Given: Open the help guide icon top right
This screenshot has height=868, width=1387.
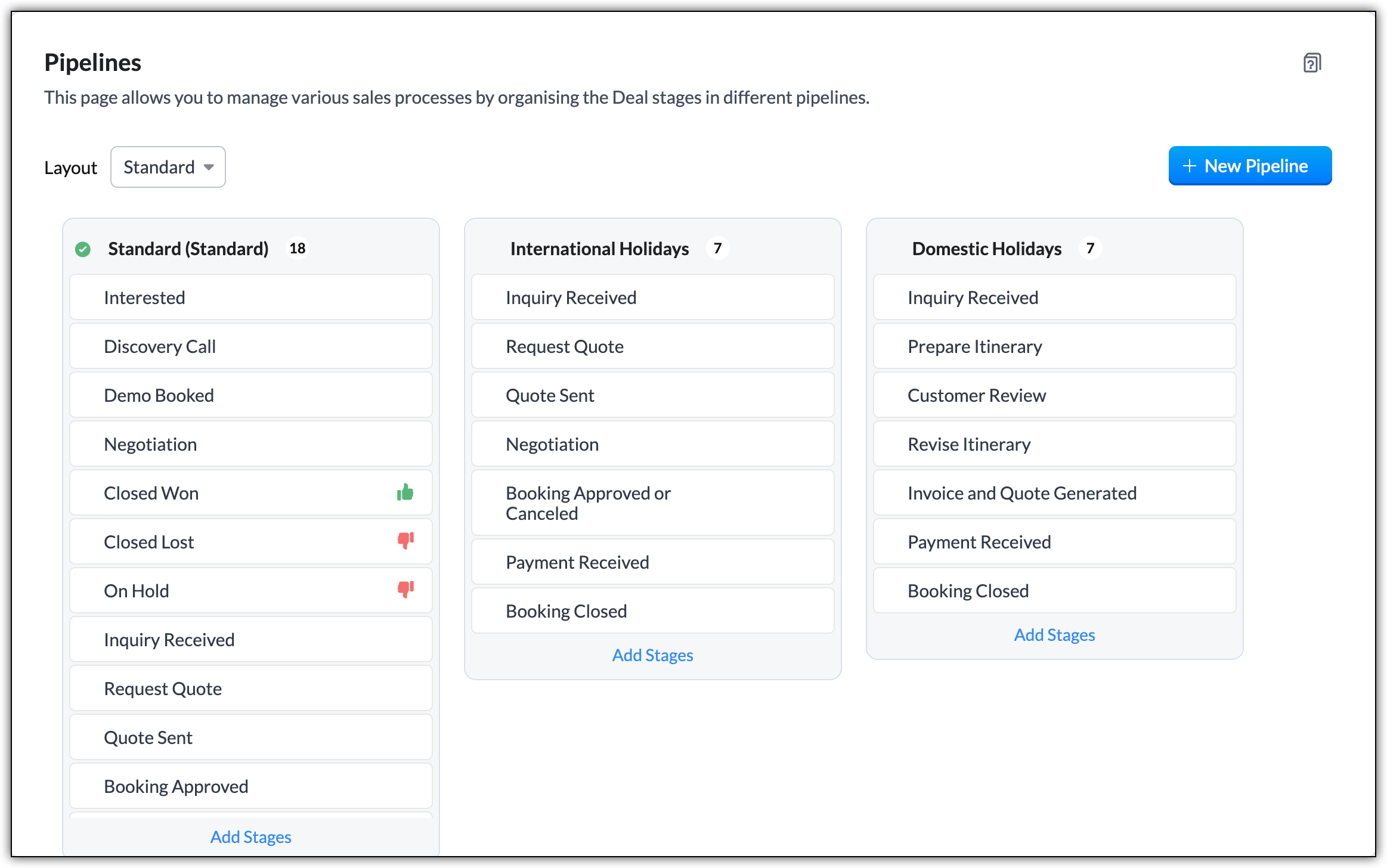Looking at the screenshot, I should click(x=1312, y=63).
